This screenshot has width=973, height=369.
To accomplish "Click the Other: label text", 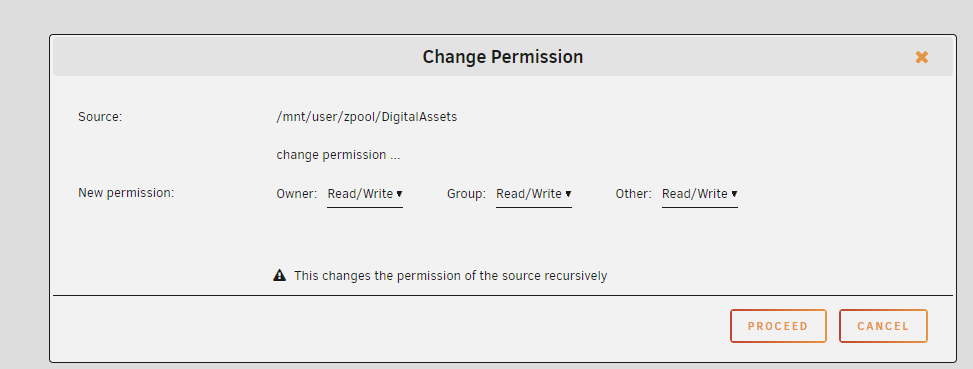I will [x=634, y=194].
